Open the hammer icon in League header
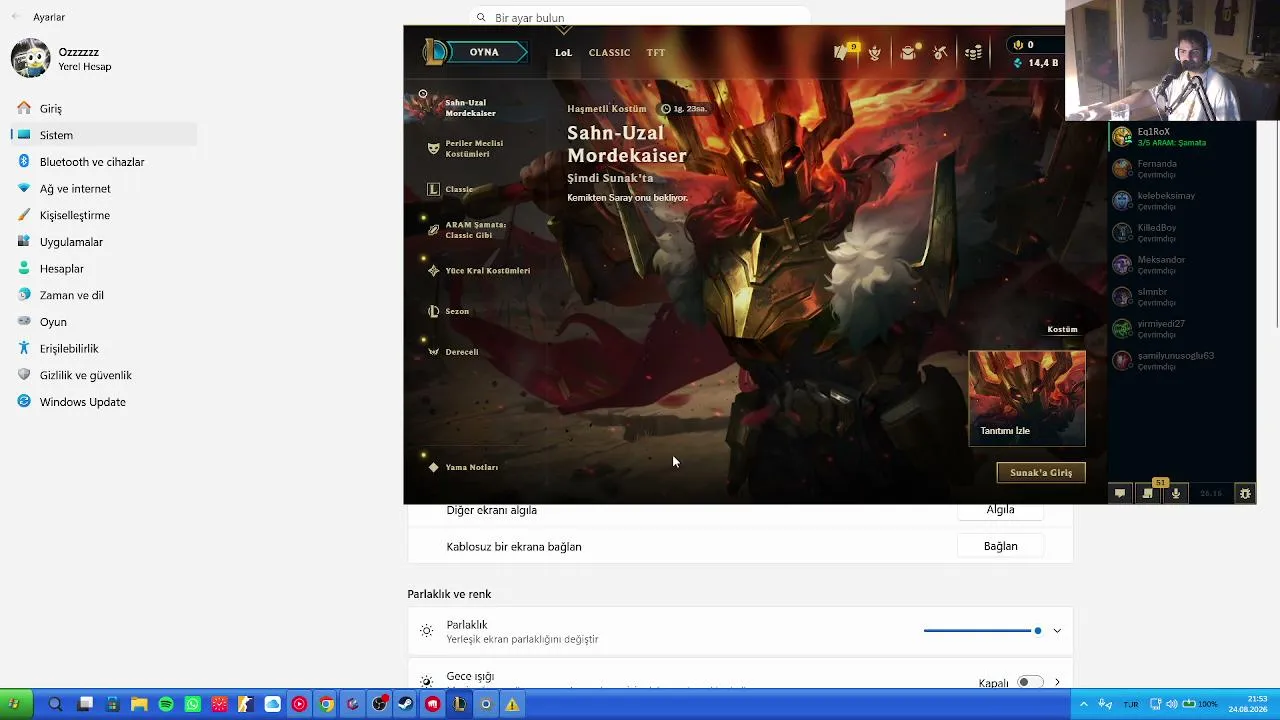 [x=940, y=52]
